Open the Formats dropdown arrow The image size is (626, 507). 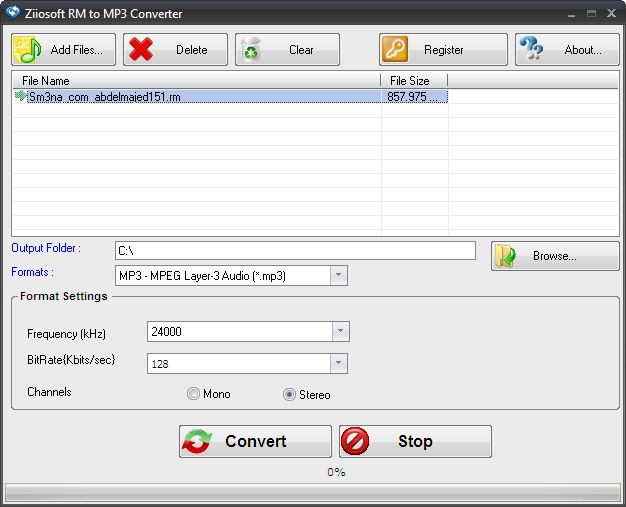pos(339,275)
